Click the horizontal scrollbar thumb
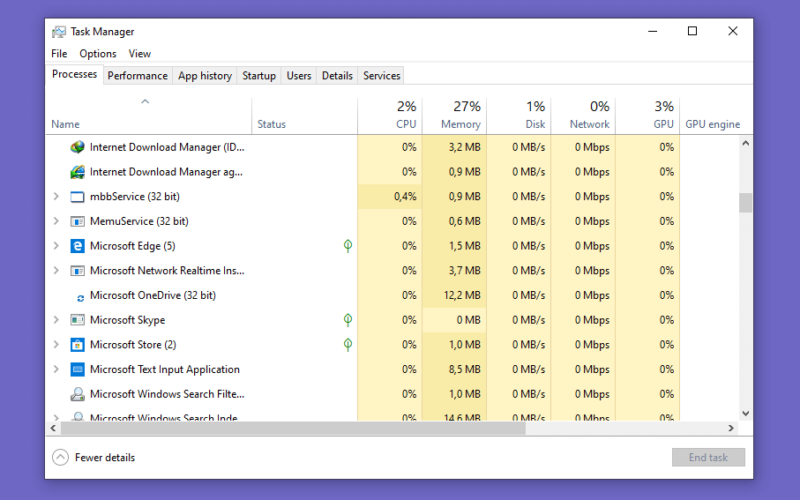The image size is (800, 500). point(293,429)
